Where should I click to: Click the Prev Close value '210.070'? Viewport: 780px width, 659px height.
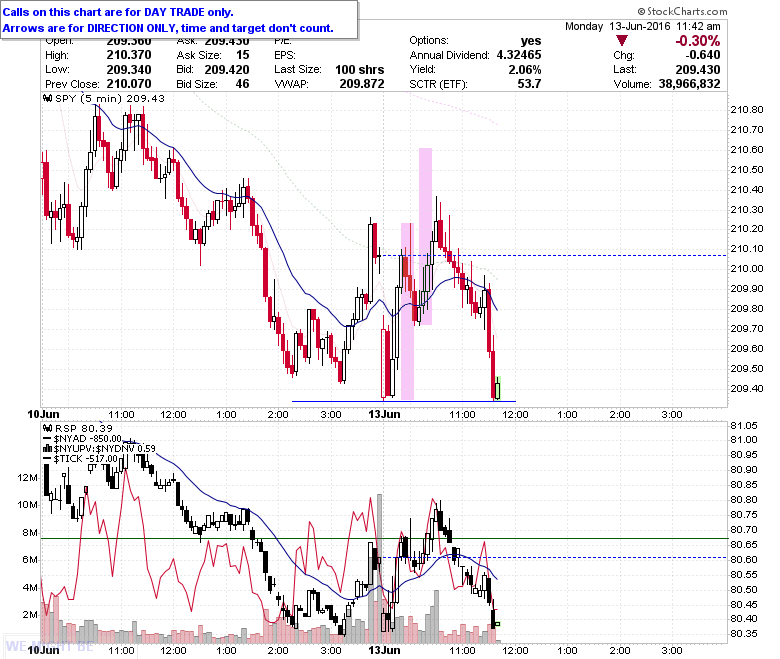click(129, 84)
